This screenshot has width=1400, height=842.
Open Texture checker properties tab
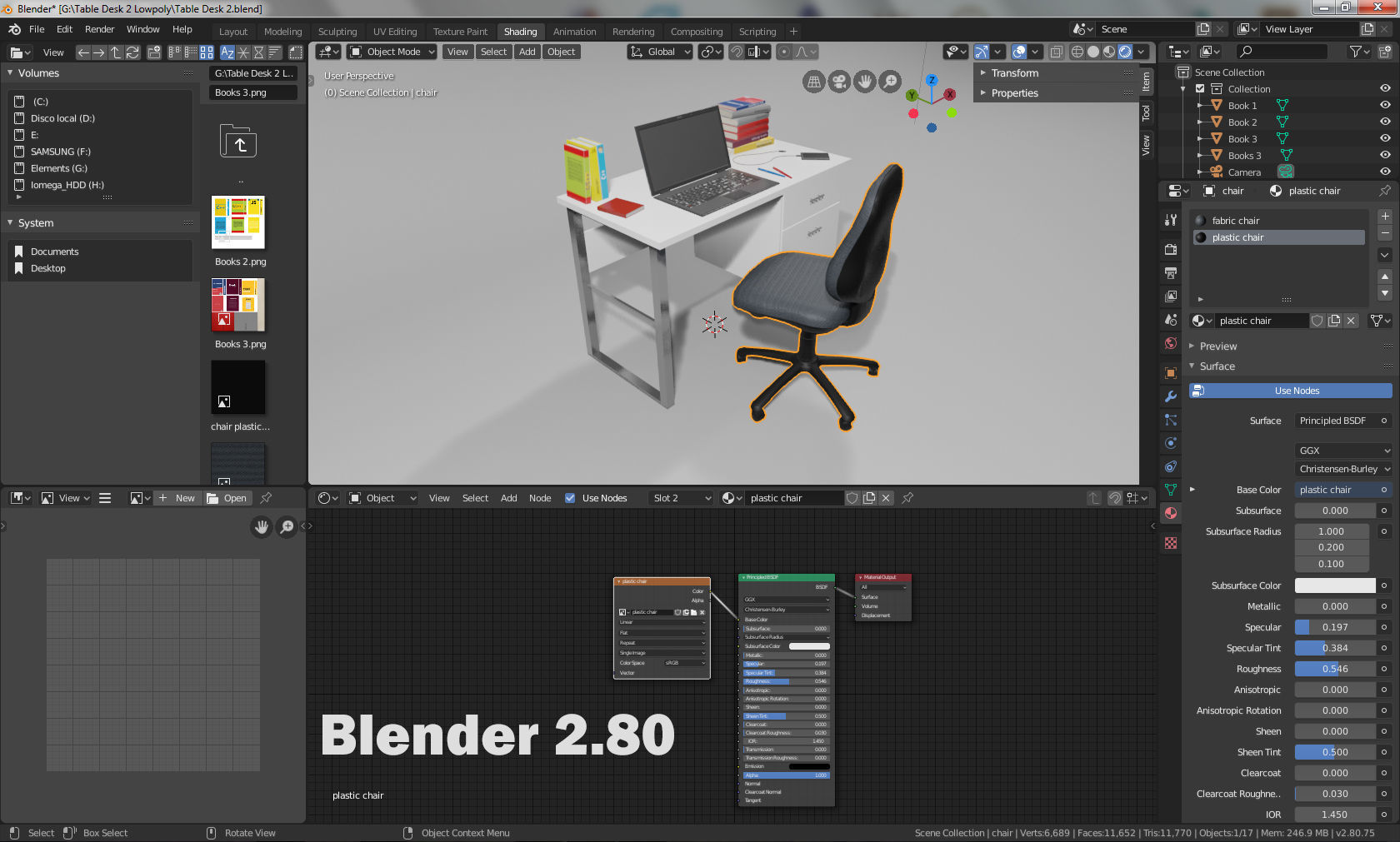pyautogui.click(x=1171, y=543)
